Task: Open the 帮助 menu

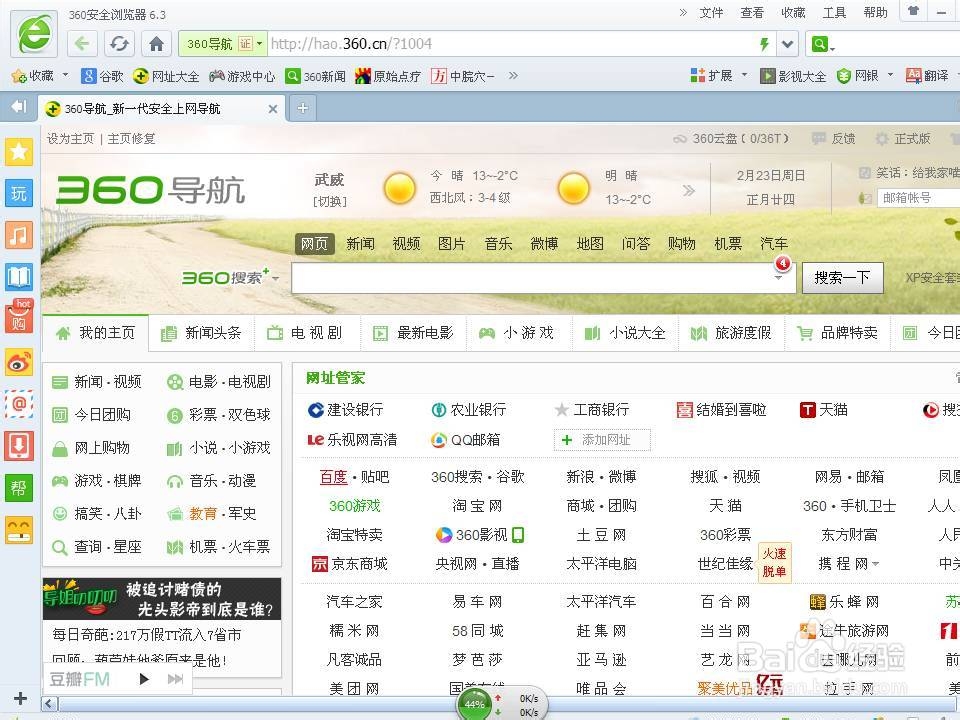Action: (876, 12)
